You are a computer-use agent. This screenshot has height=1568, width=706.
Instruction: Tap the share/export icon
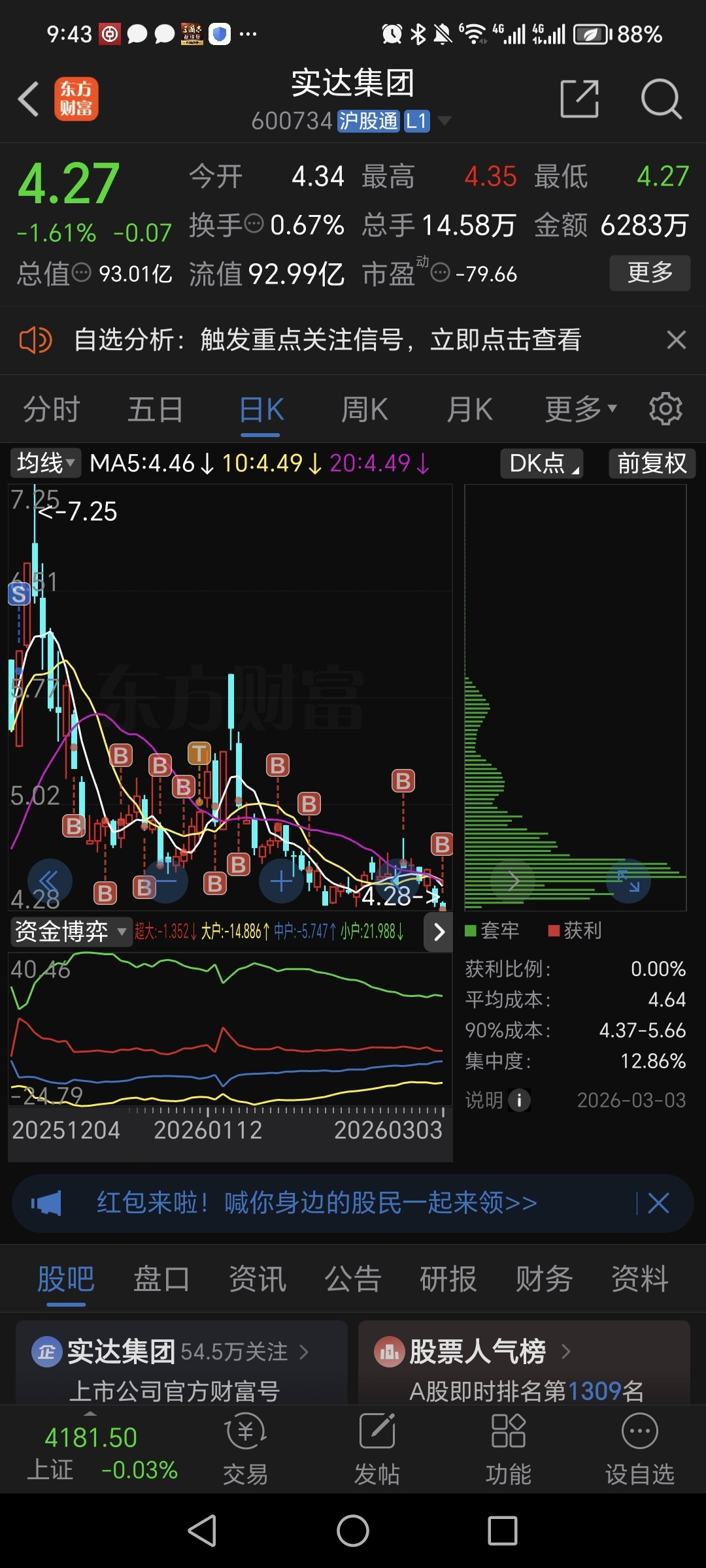tap(580, 99)
